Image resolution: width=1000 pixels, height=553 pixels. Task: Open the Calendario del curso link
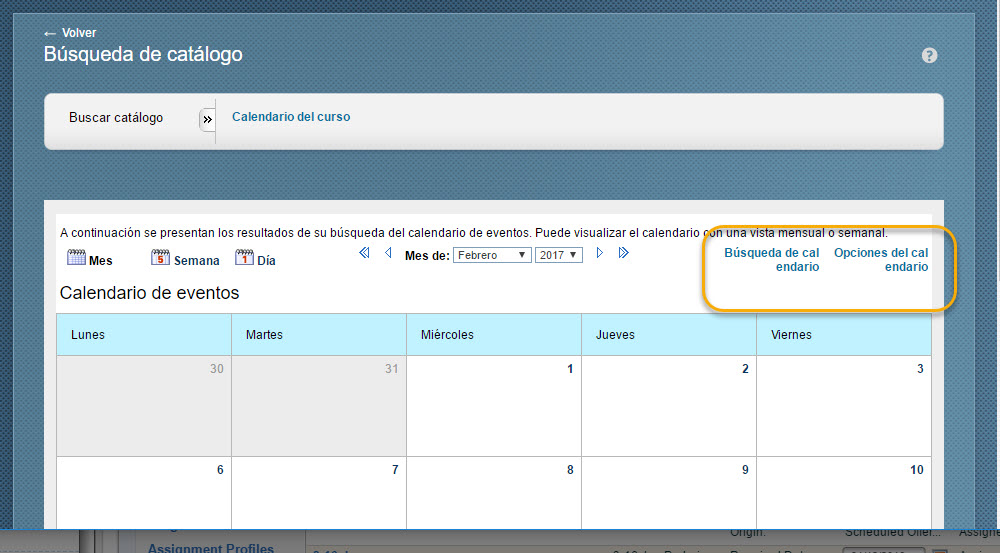click(291, 117)
